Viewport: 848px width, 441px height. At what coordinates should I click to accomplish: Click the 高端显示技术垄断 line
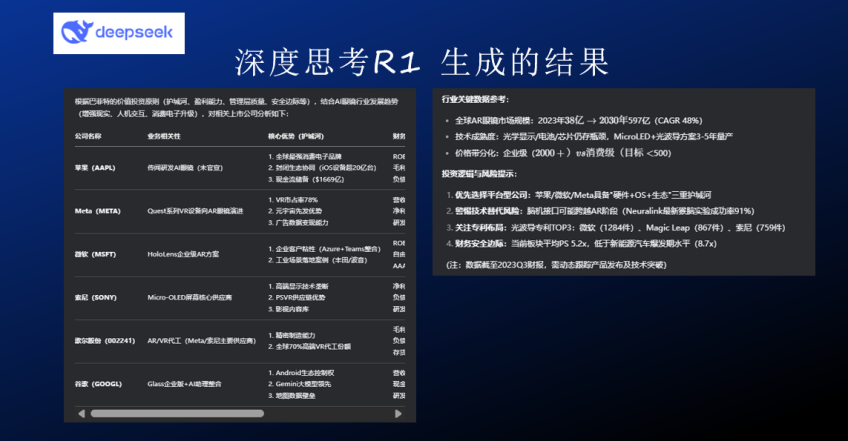[298, 286]
